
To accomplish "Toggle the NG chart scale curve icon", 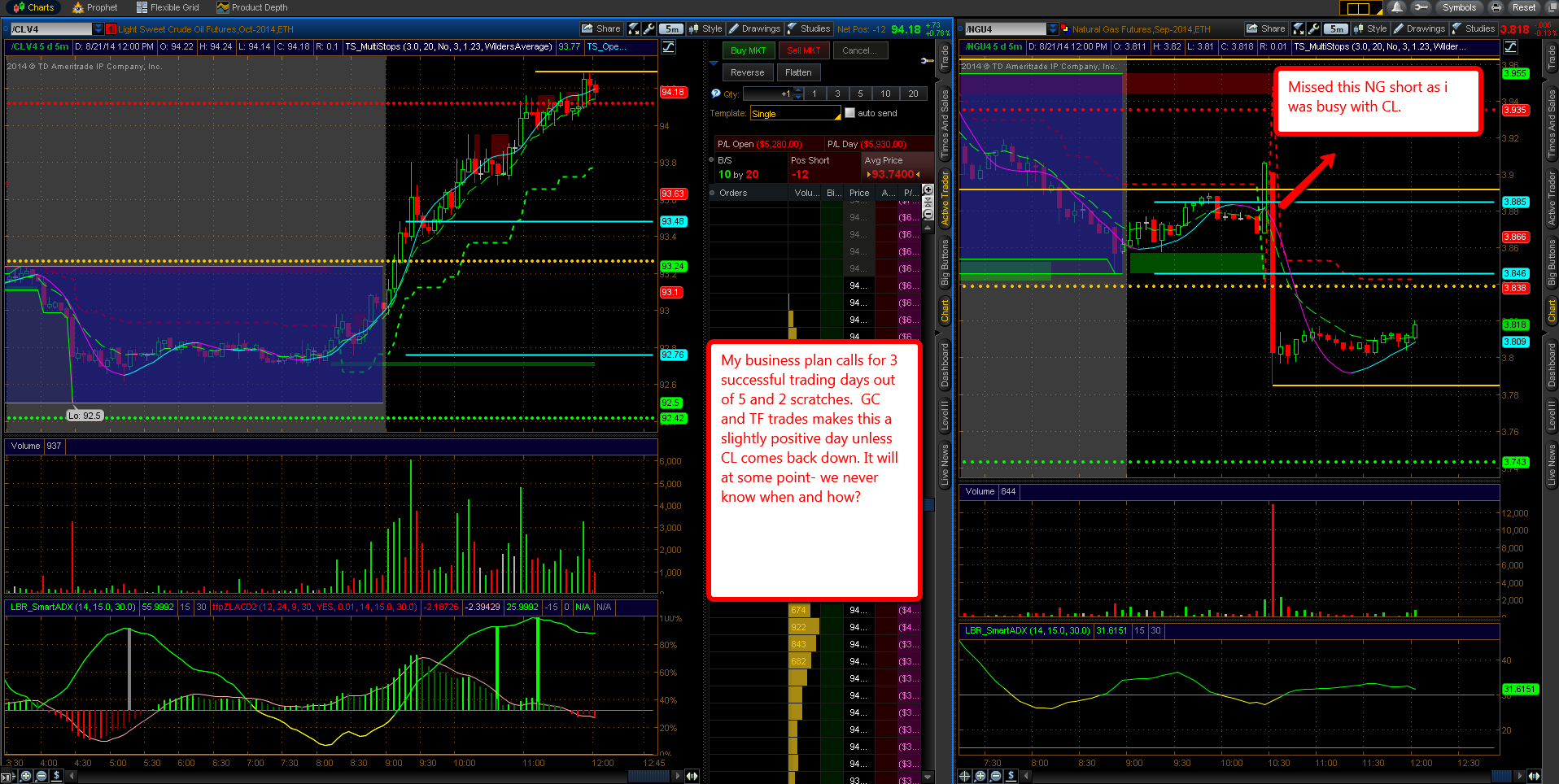I will [1511, 47].
